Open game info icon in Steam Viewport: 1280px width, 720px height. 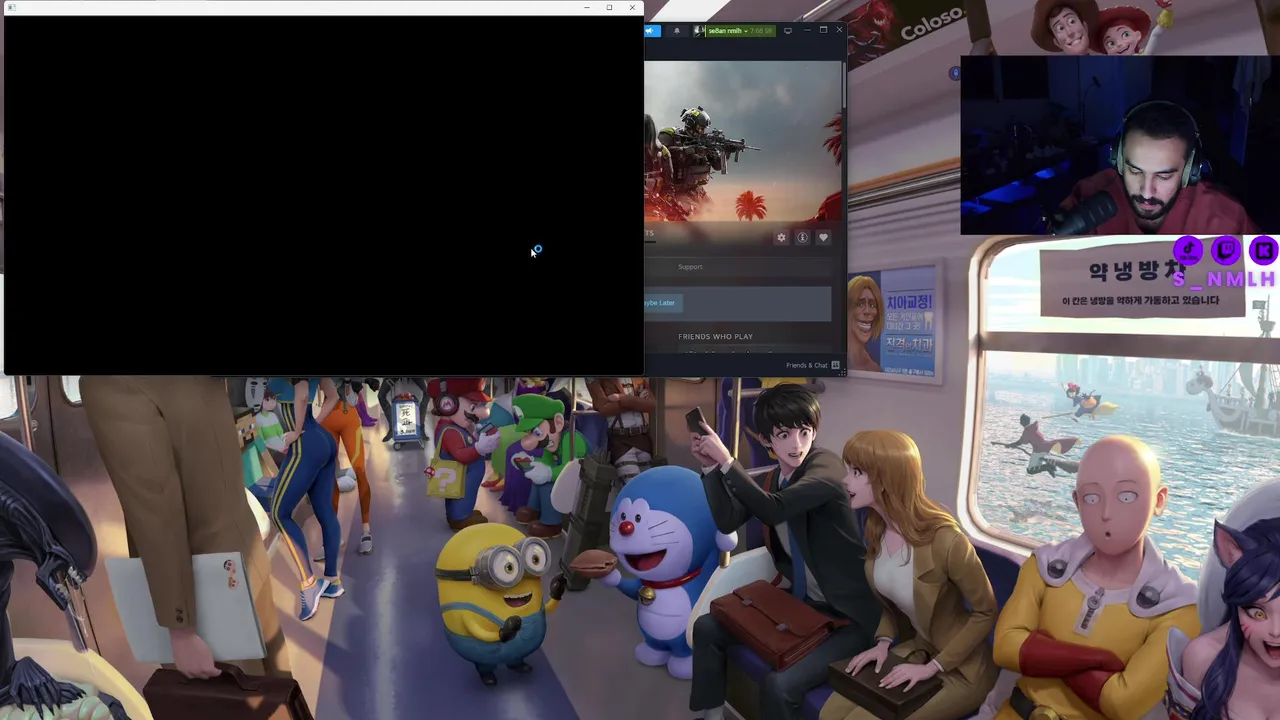(x=802, y=238)
